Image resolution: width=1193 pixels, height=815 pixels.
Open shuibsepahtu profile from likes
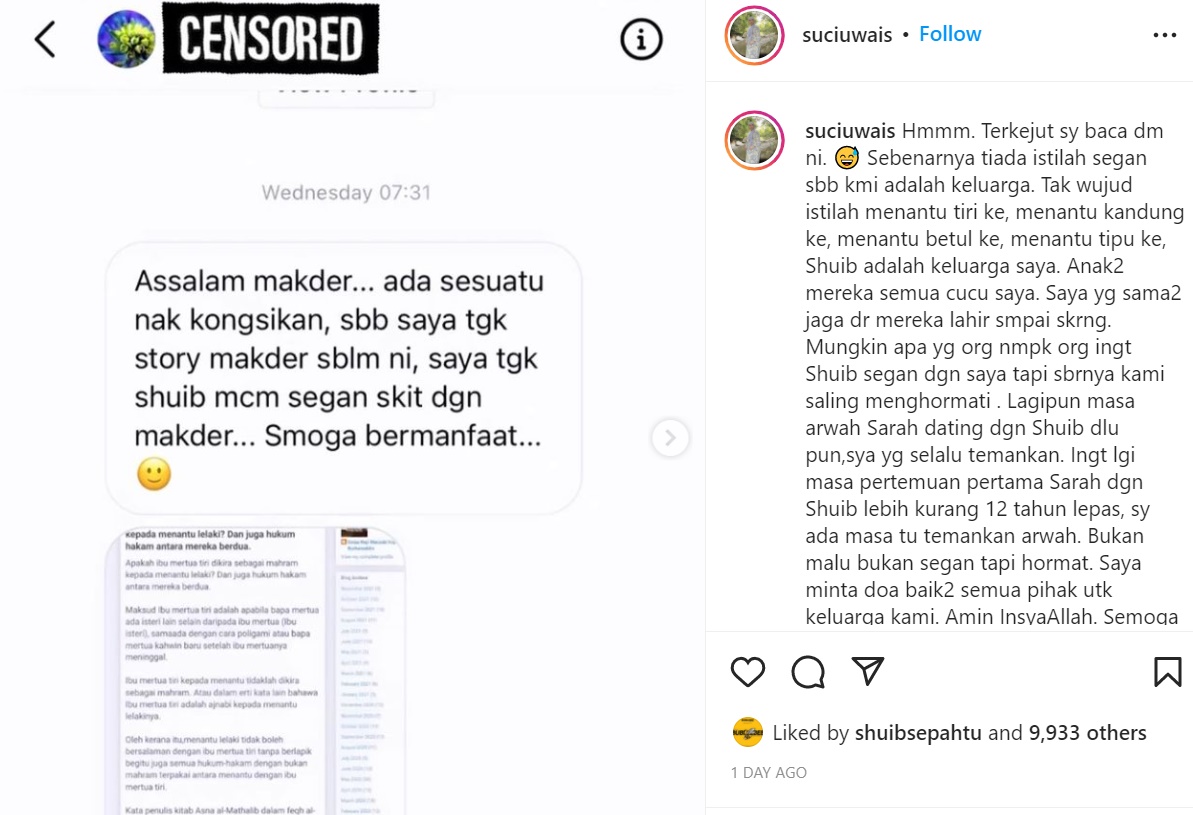[918, 733]
